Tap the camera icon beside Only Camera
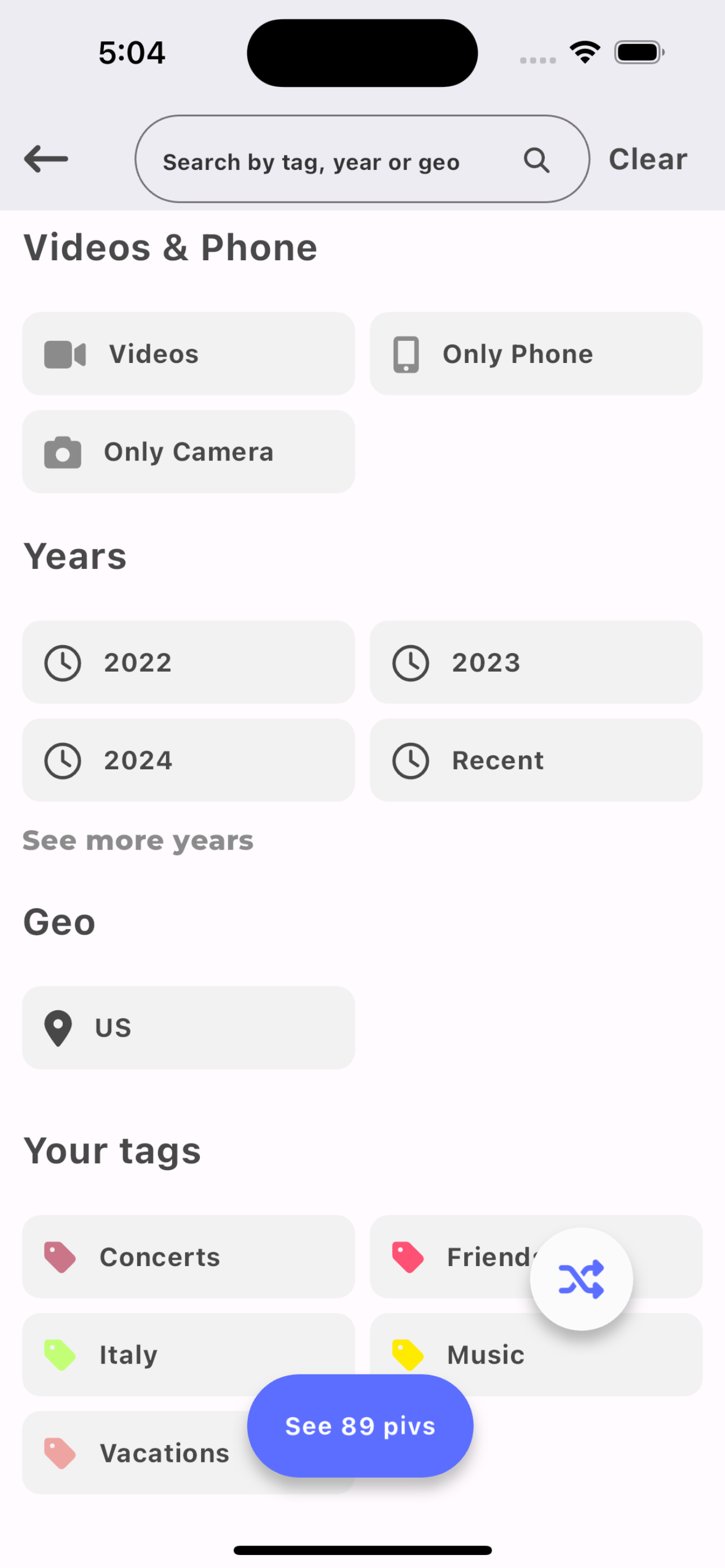Viewport: 725px width, 1568px height. coord(63,452)
